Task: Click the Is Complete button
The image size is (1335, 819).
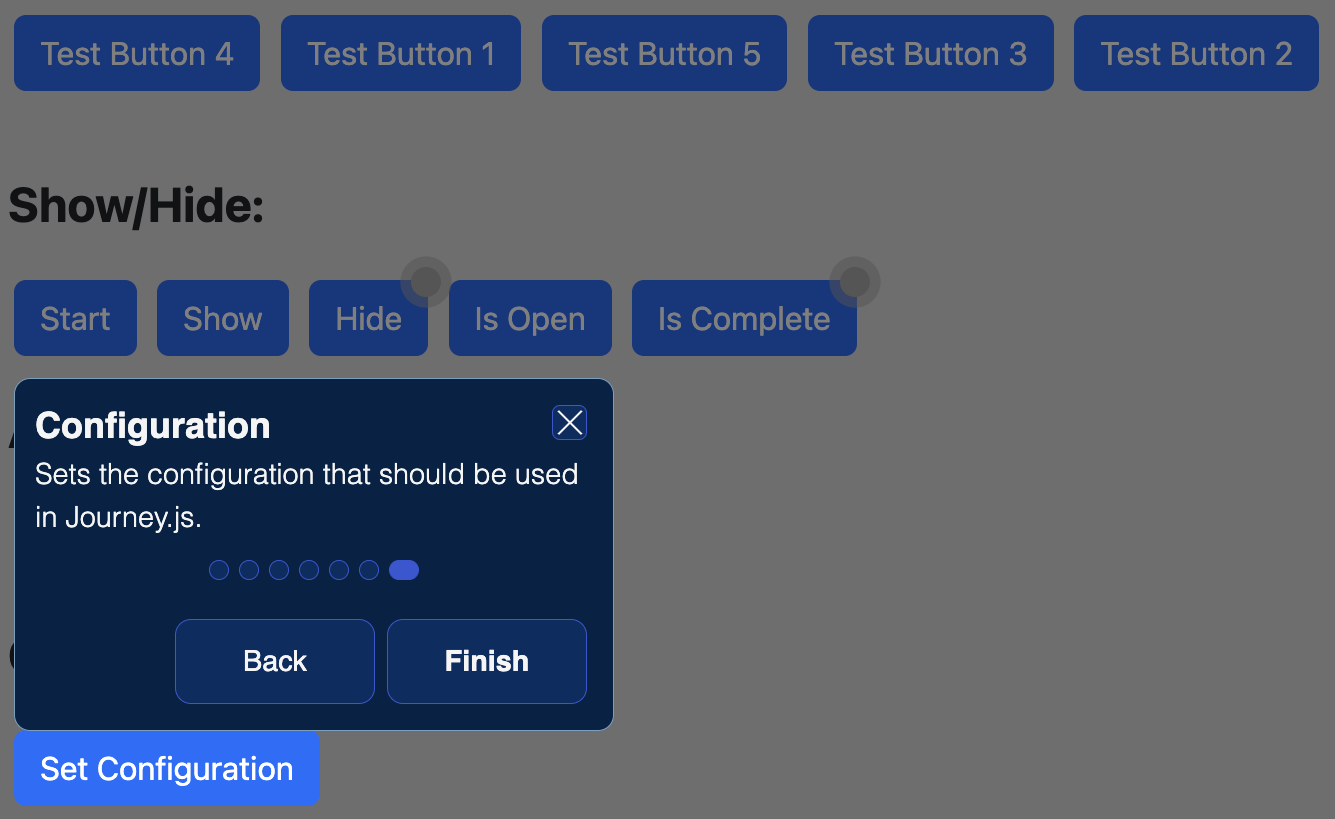Action: point(744,319)
